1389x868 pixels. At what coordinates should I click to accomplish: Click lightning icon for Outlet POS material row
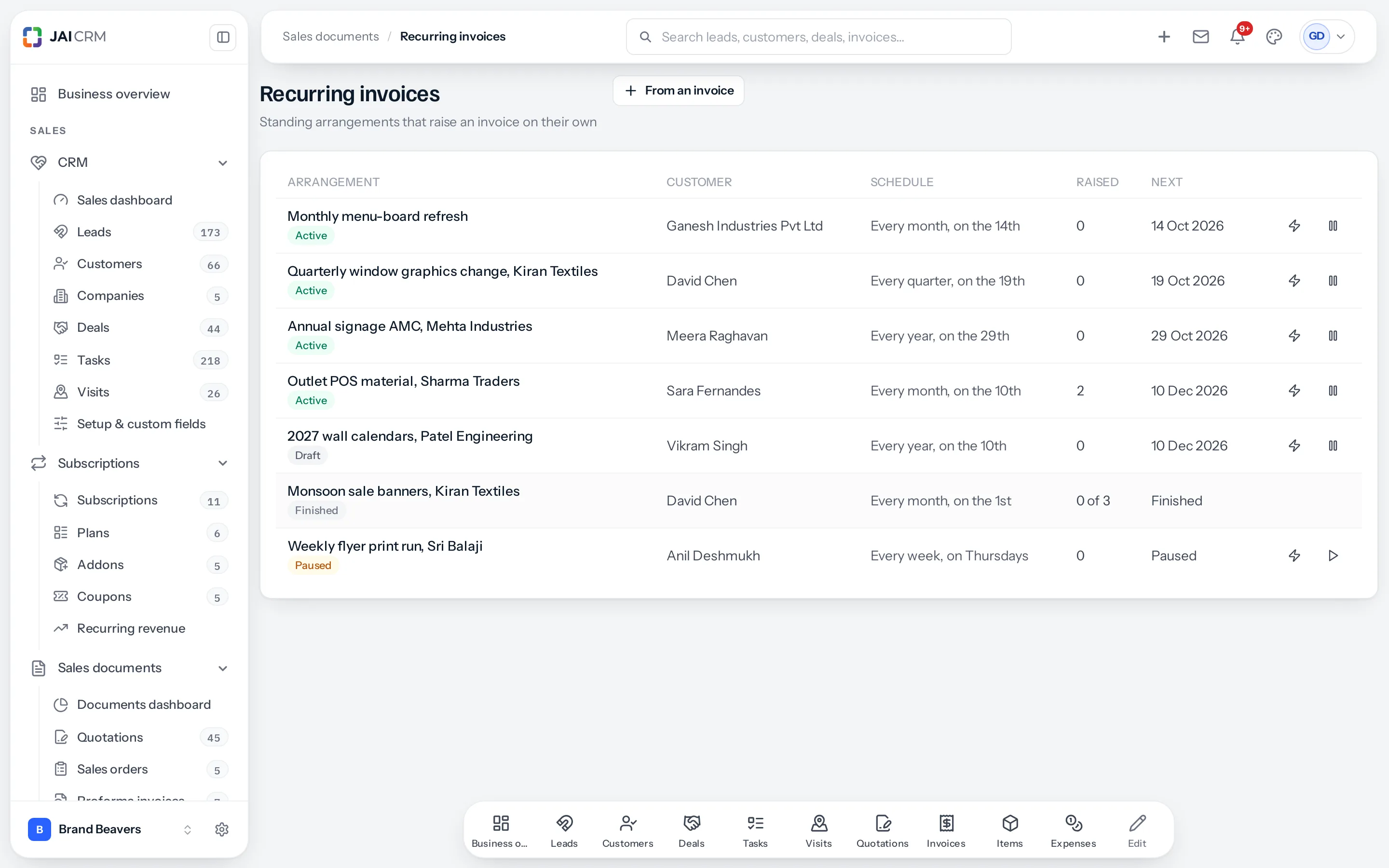point(1294,391)
